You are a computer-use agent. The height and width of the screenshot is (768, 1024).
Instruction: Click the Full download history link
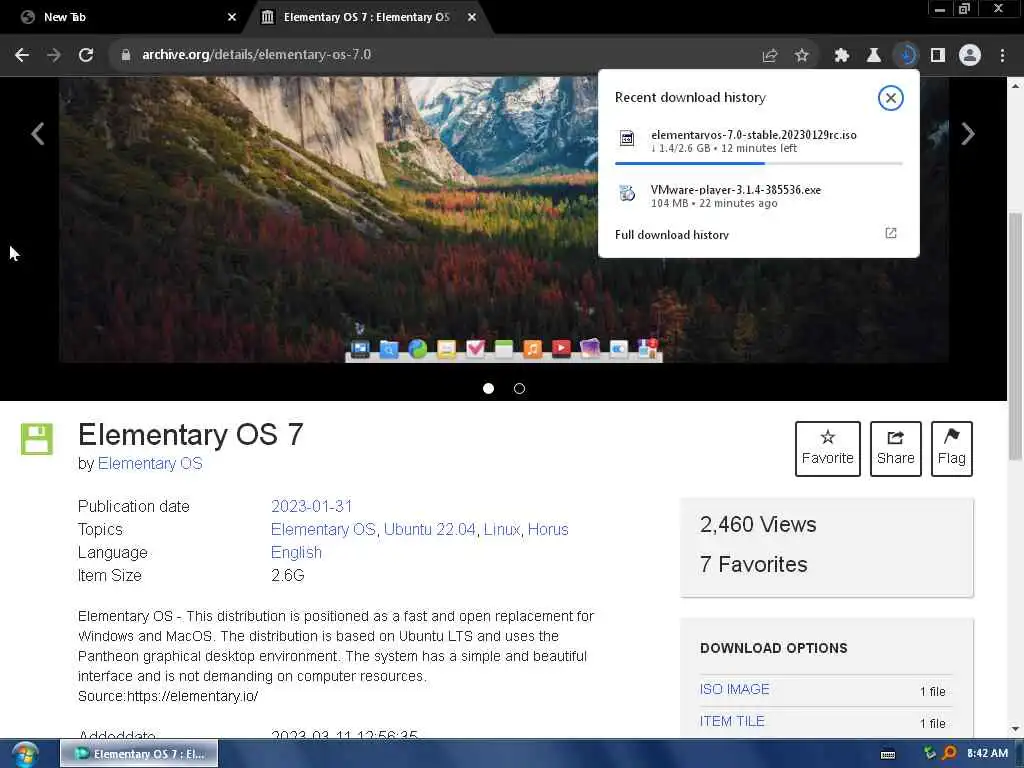[x=671, y=234]
